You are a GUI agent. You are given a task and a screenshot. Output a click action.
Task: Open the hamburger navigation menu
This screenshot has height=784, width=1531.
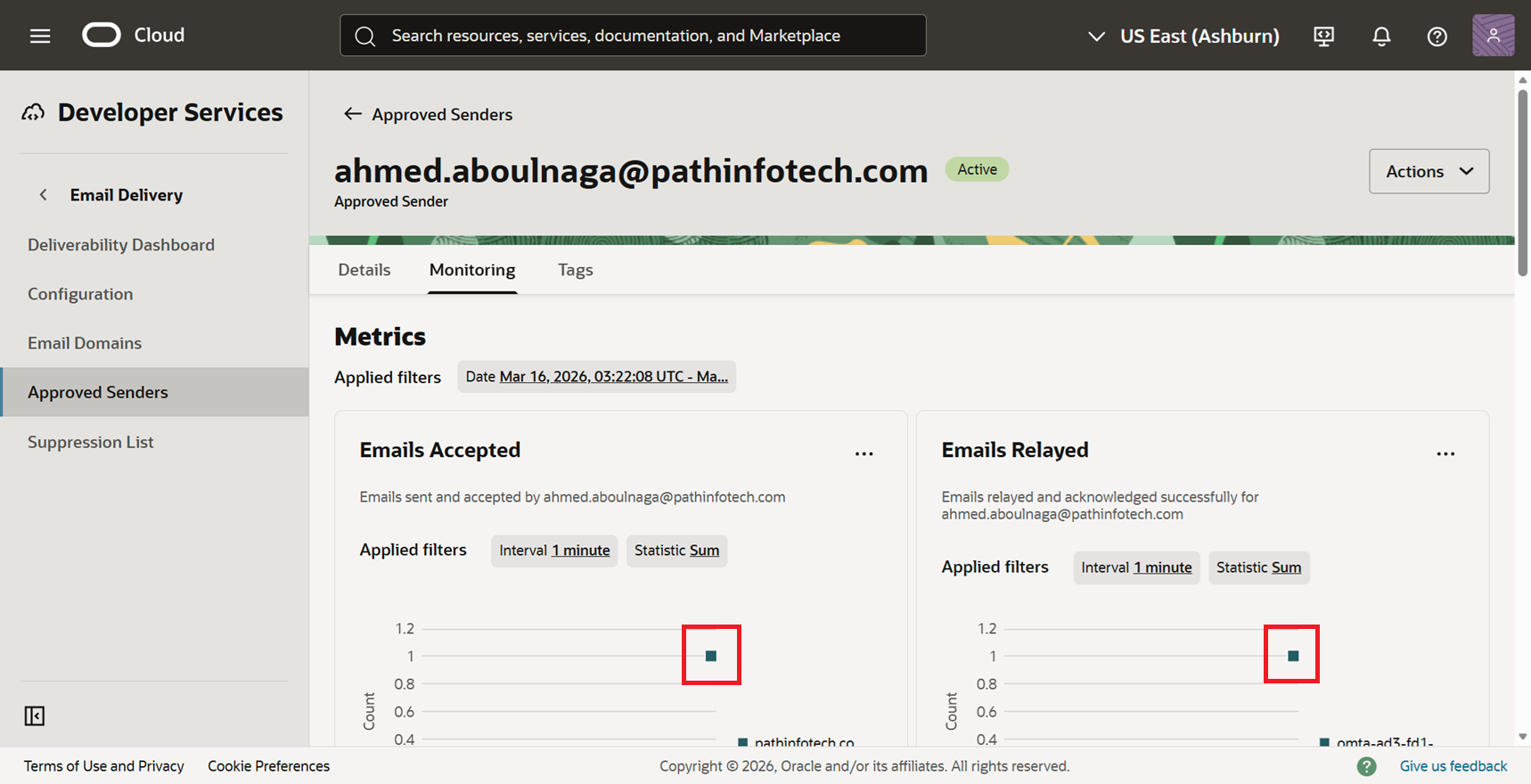(x=40, y=36)
